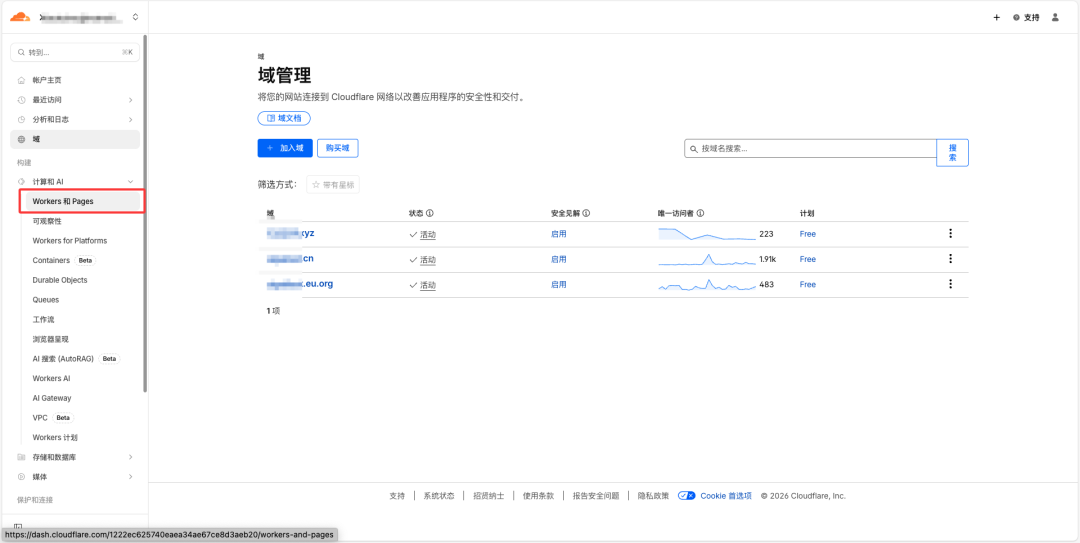Open Workers for Platforms
1080x543 pixels.
click(x=70, y=240)
